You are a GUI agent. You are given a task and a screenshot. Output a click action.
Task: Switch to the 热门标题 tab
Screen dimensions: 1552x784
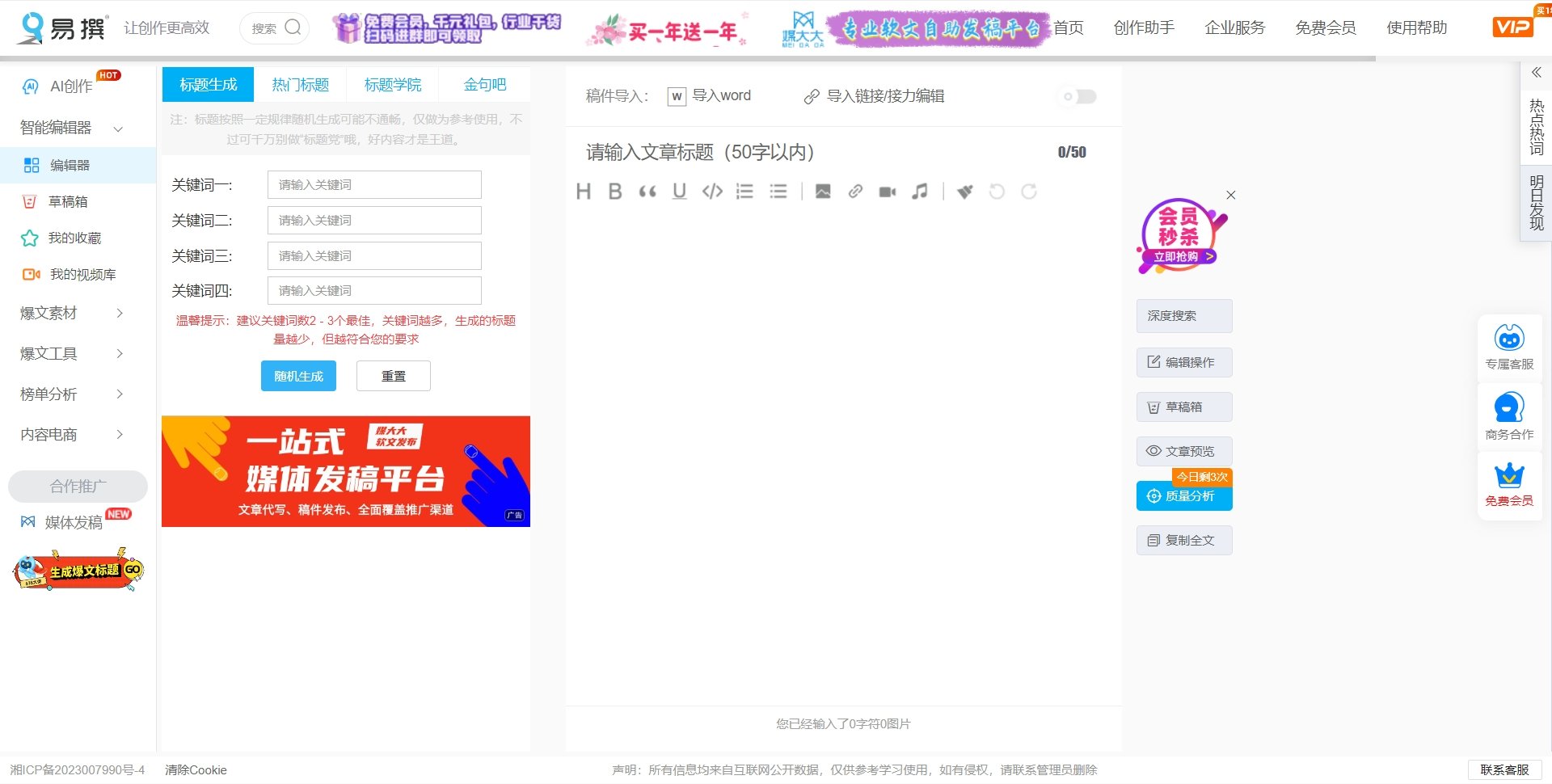[x=300, y=85]
